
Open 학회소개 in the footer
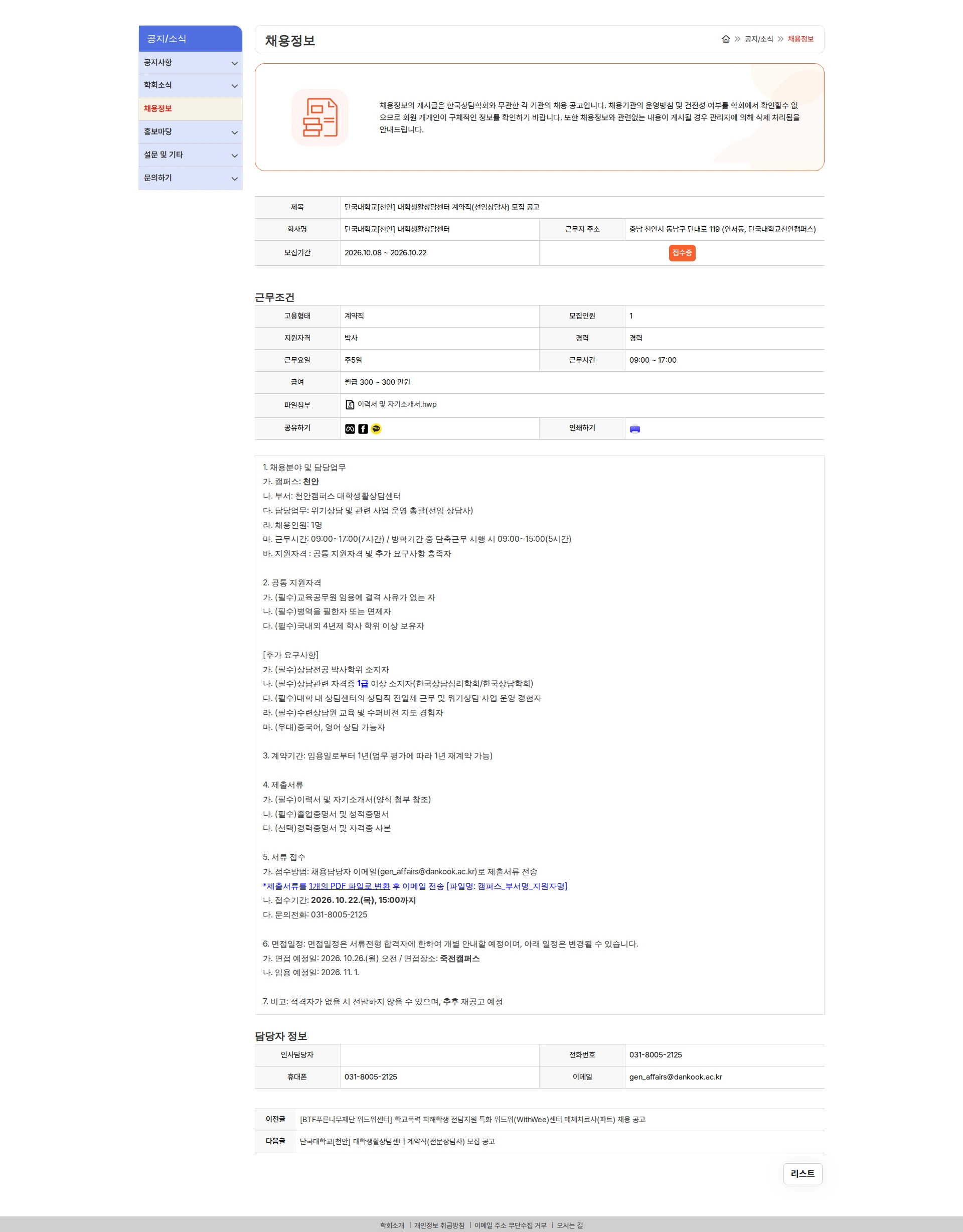pyautogui.click(x=392, y=1225)
